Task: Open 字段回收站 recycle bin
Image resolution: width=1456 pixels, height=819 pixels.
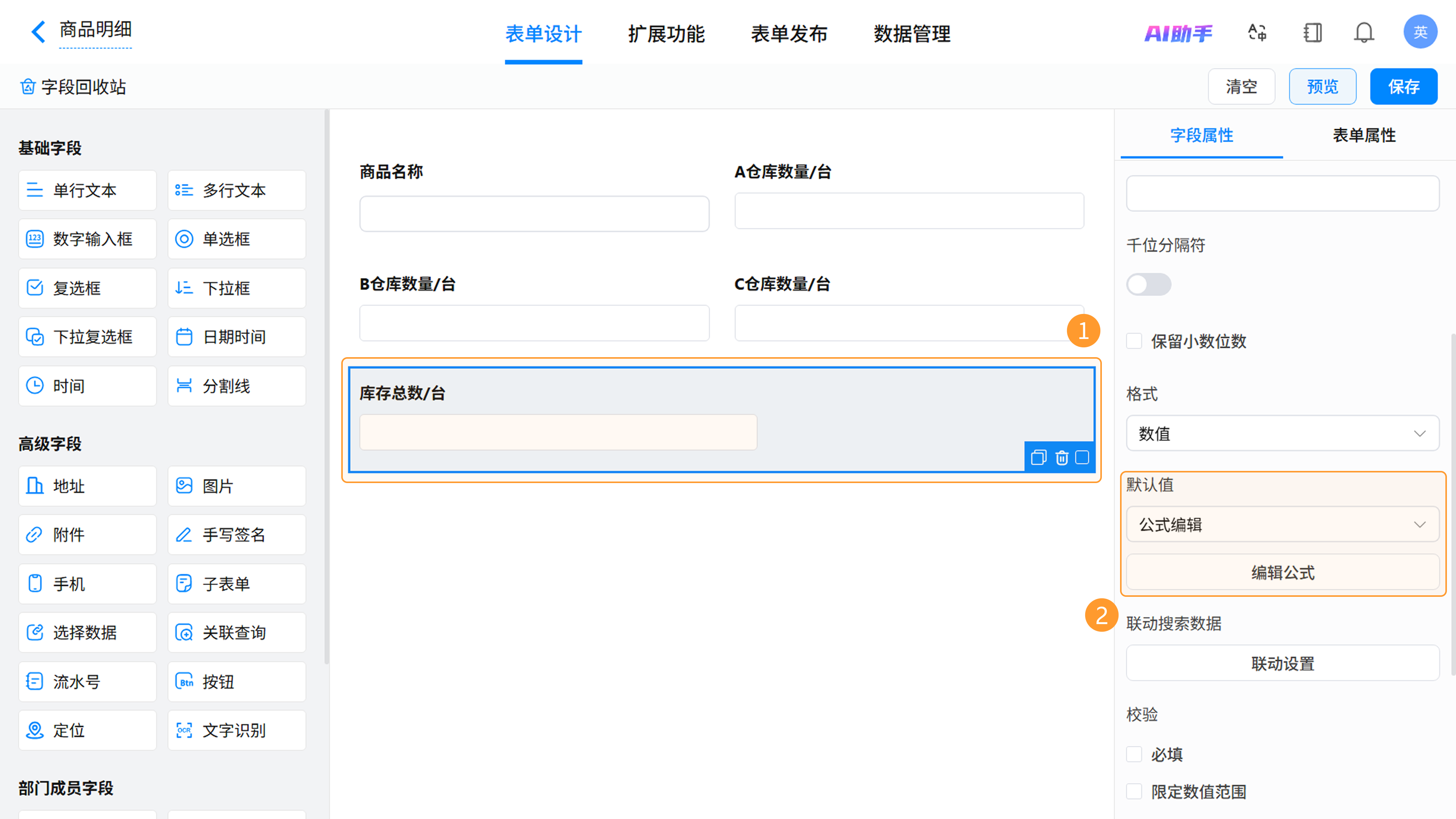Action: coord(74,87)
